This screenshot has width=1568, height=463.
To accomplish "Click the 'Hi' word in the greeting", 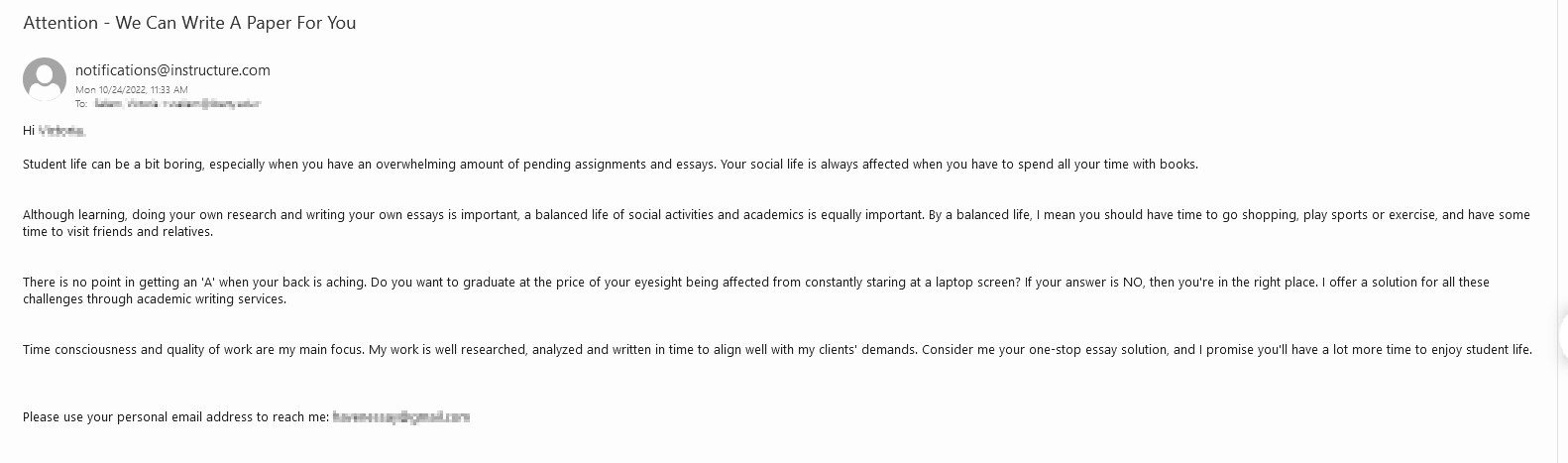I will (x=29, y=131).
